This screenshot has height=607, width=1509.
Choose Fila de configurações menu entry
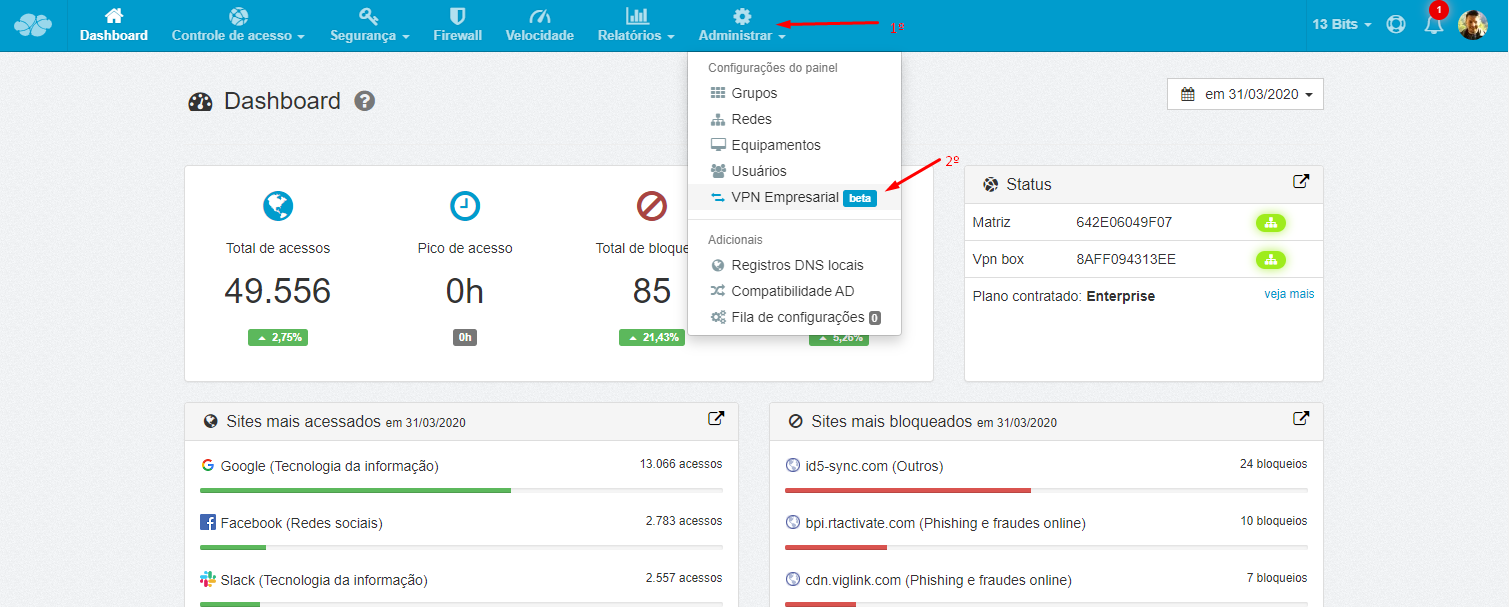(x=794, y=317)
